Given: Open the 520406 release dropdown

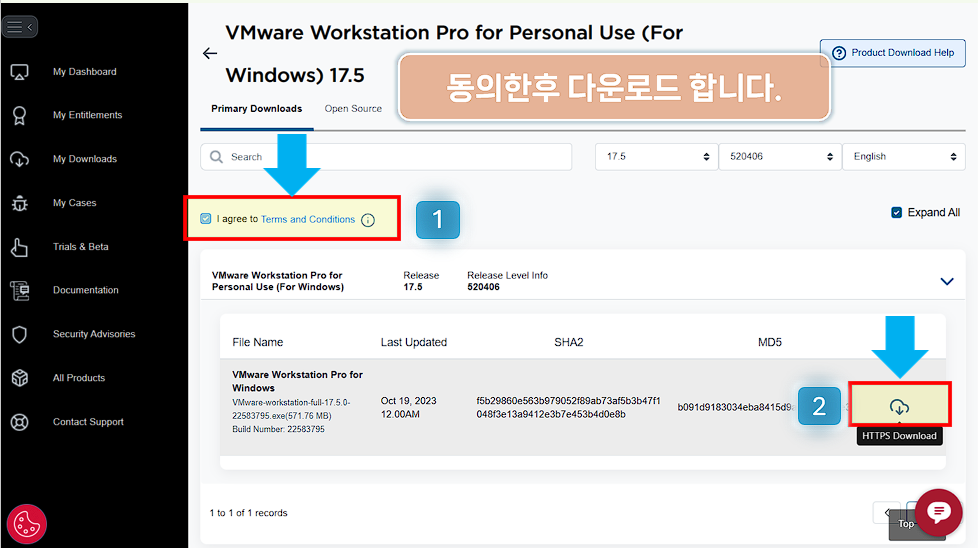Looking at the screenshot, I should coord(780,156).
